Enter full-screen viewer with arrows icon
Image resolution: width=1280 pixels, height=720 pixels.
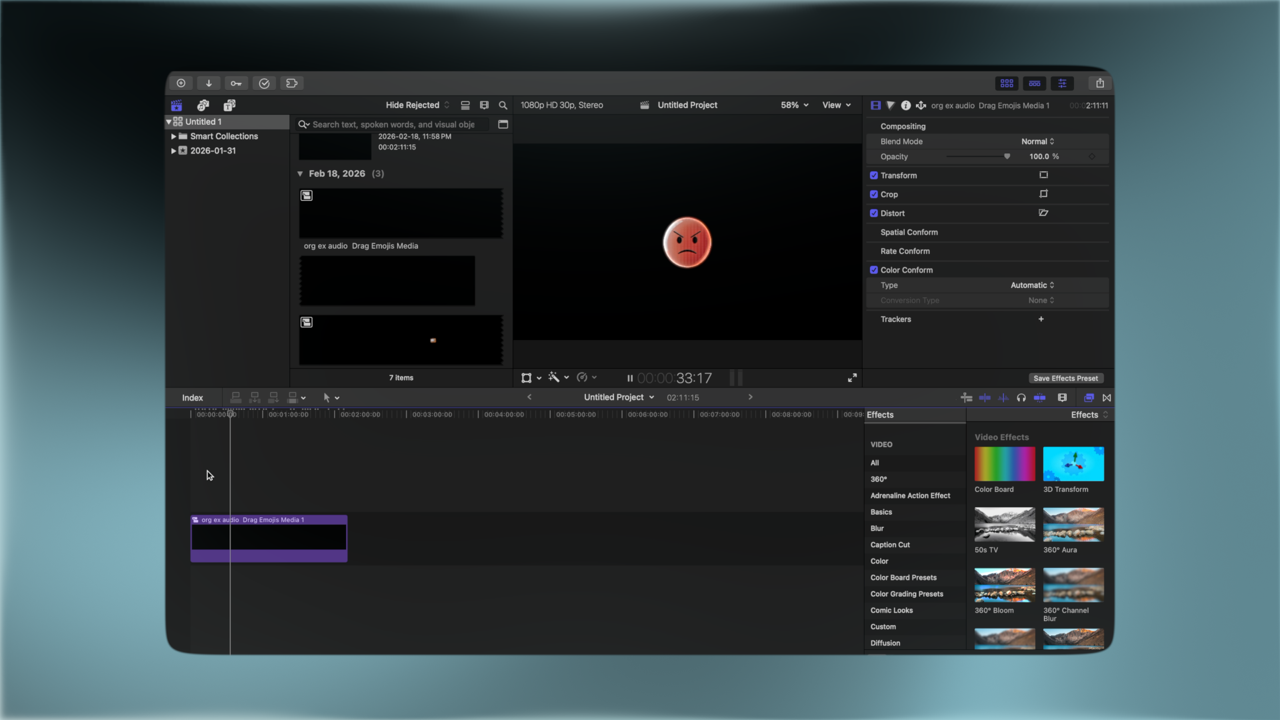(852, 378)
